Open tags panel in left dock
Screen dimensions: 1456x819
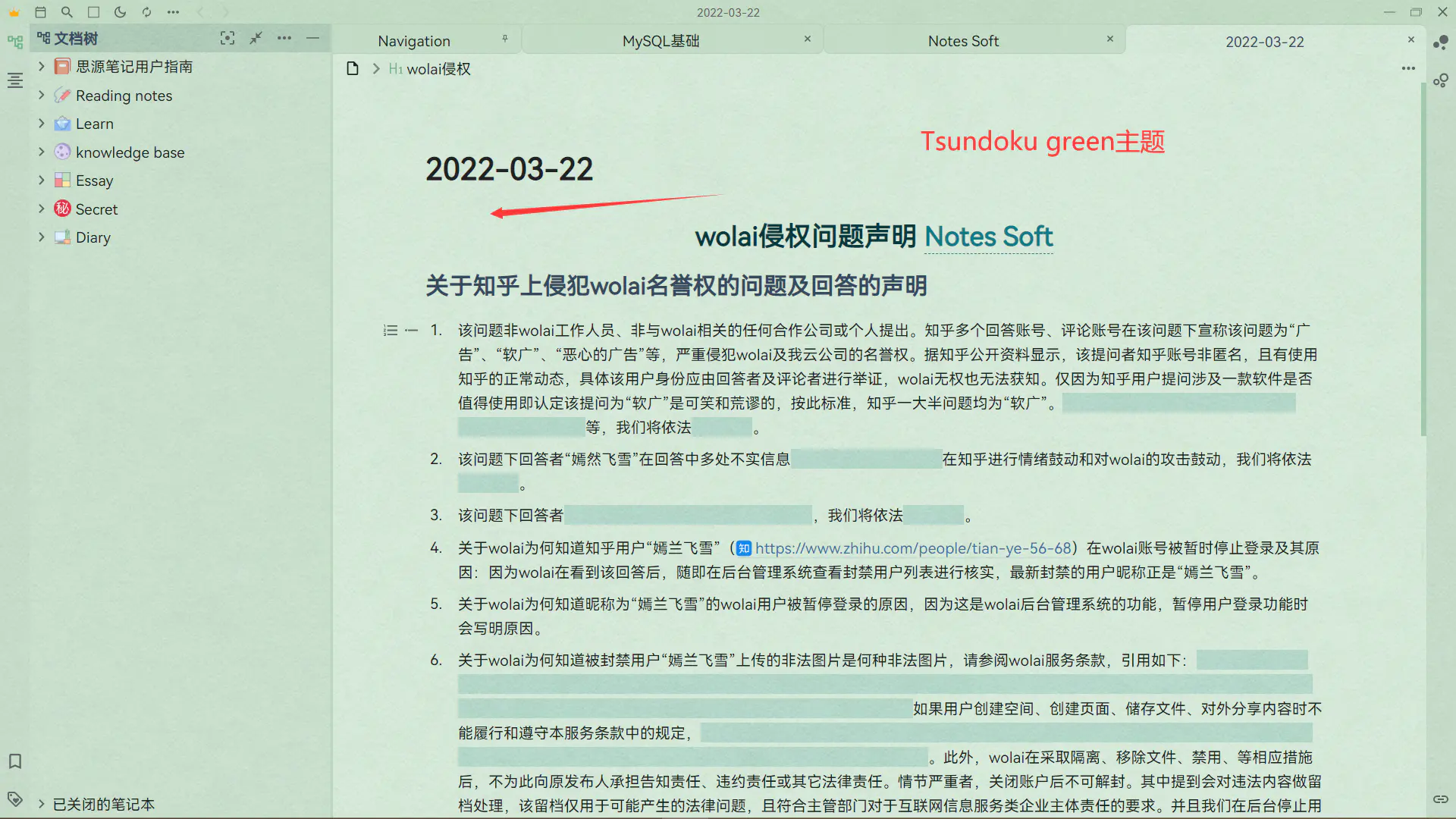[14, 799]
